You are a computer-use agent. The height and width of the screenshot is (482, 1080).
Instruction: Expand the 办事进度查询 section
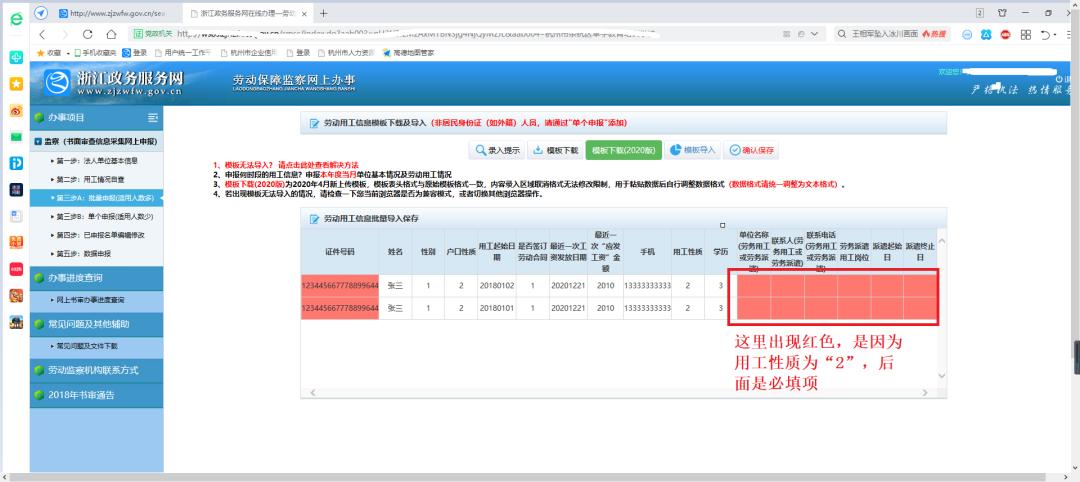pyautogui.click(x=96, y=278)
